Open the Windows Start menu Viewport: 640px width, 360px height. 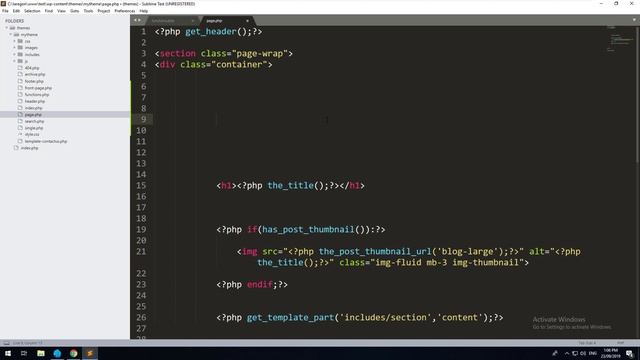click(x=8, y=353)
